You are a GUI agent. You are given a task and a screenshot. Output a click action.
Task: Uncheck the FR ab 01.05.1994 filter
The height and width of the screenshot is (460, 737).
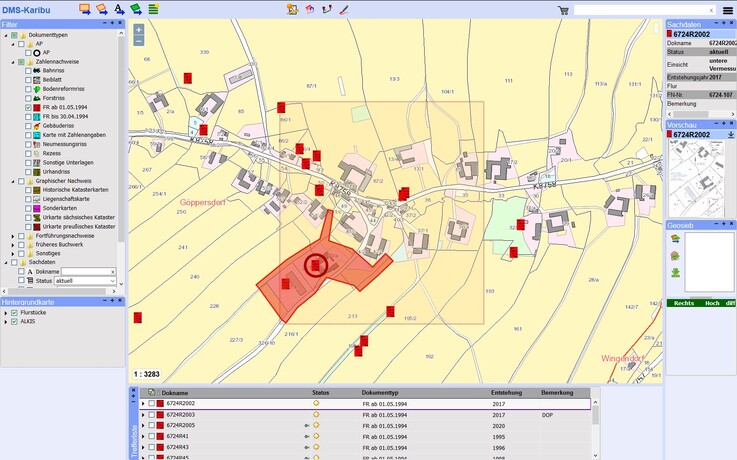point(29,107)
